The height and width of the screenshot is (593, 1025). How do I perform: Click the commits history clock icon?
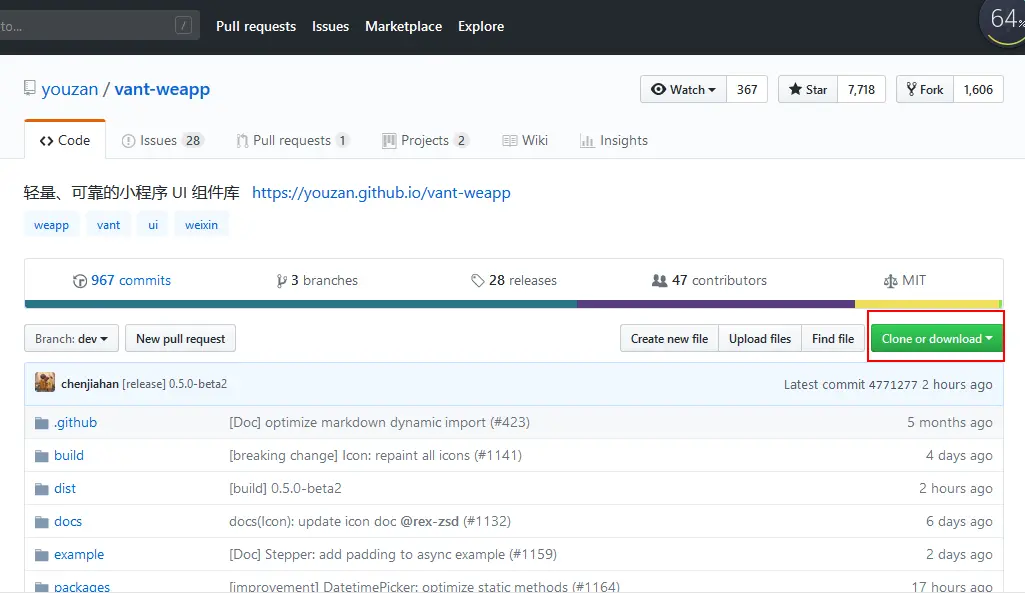tap(80, 281)
